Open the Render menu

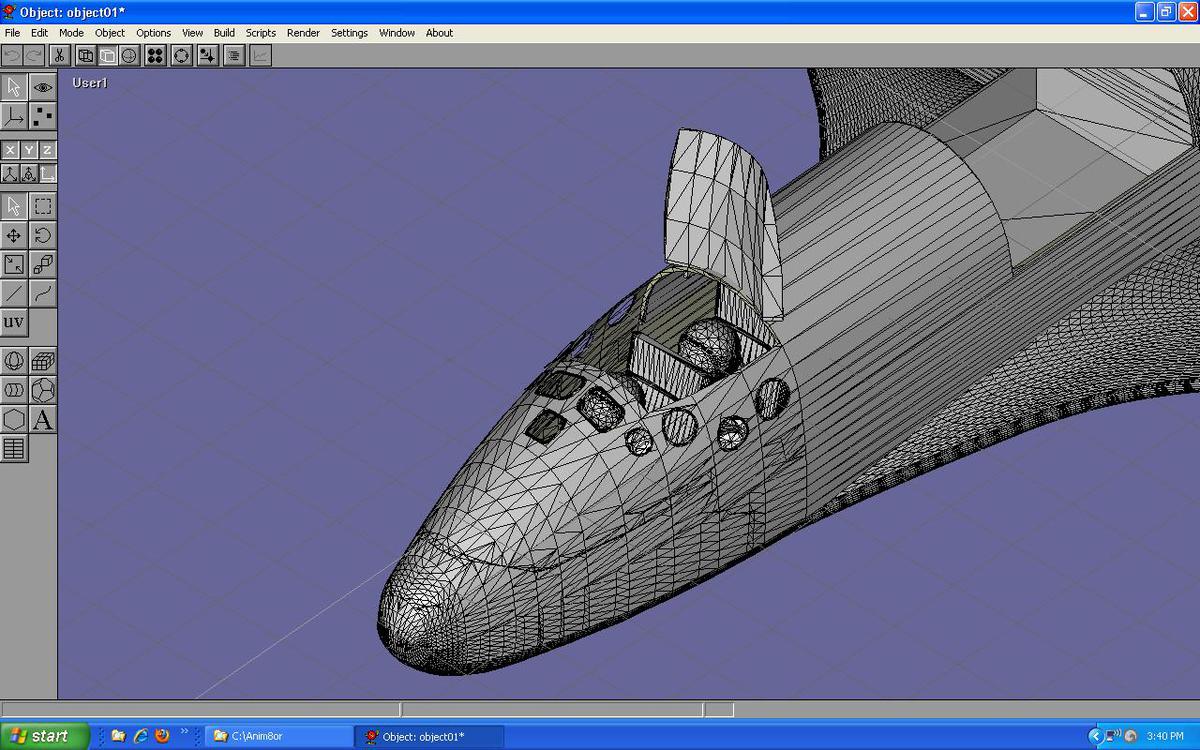click(303, 33)
